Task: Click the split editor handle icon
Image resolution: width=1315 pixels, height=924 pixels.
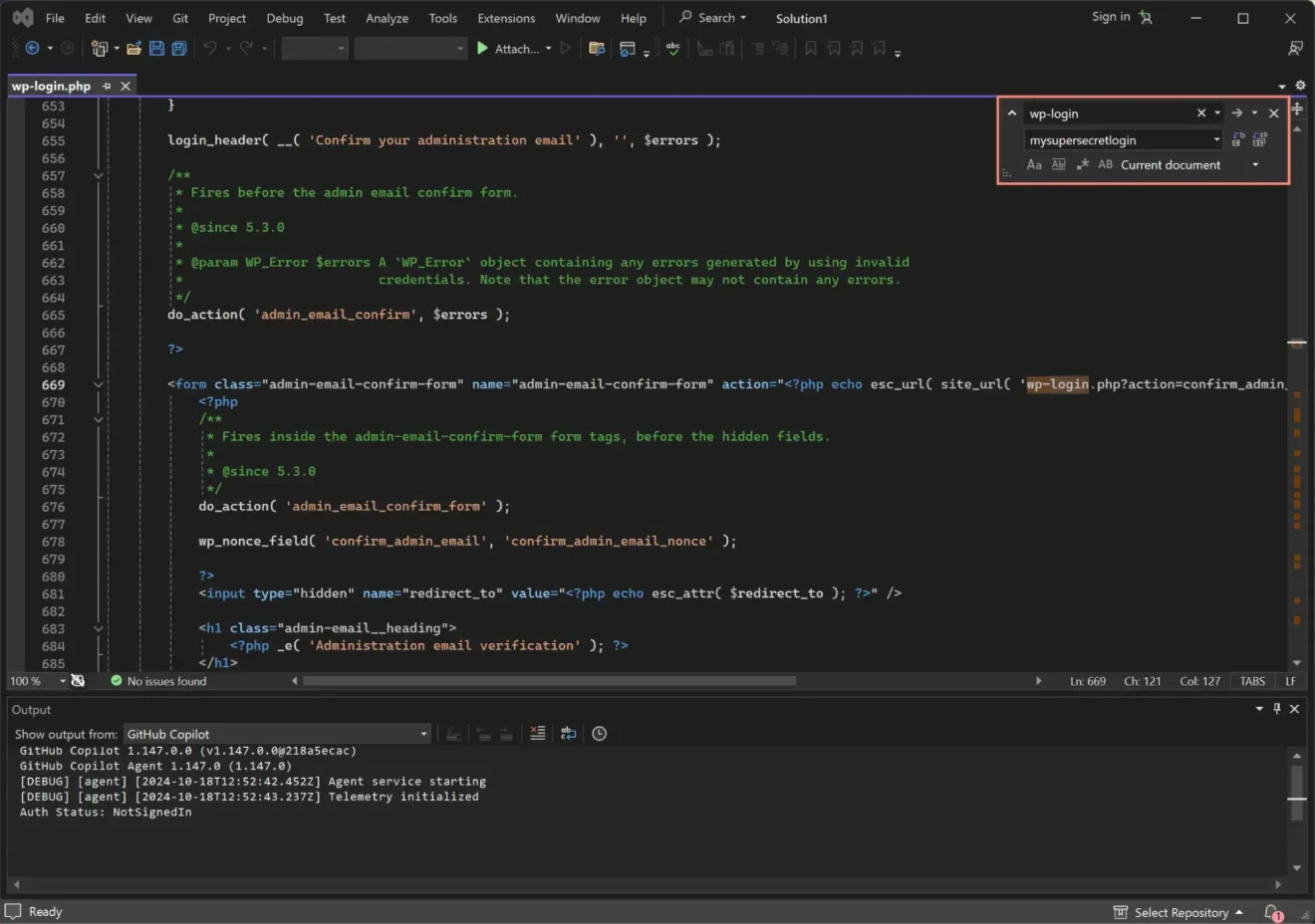Action: [x=1297, y=109]
